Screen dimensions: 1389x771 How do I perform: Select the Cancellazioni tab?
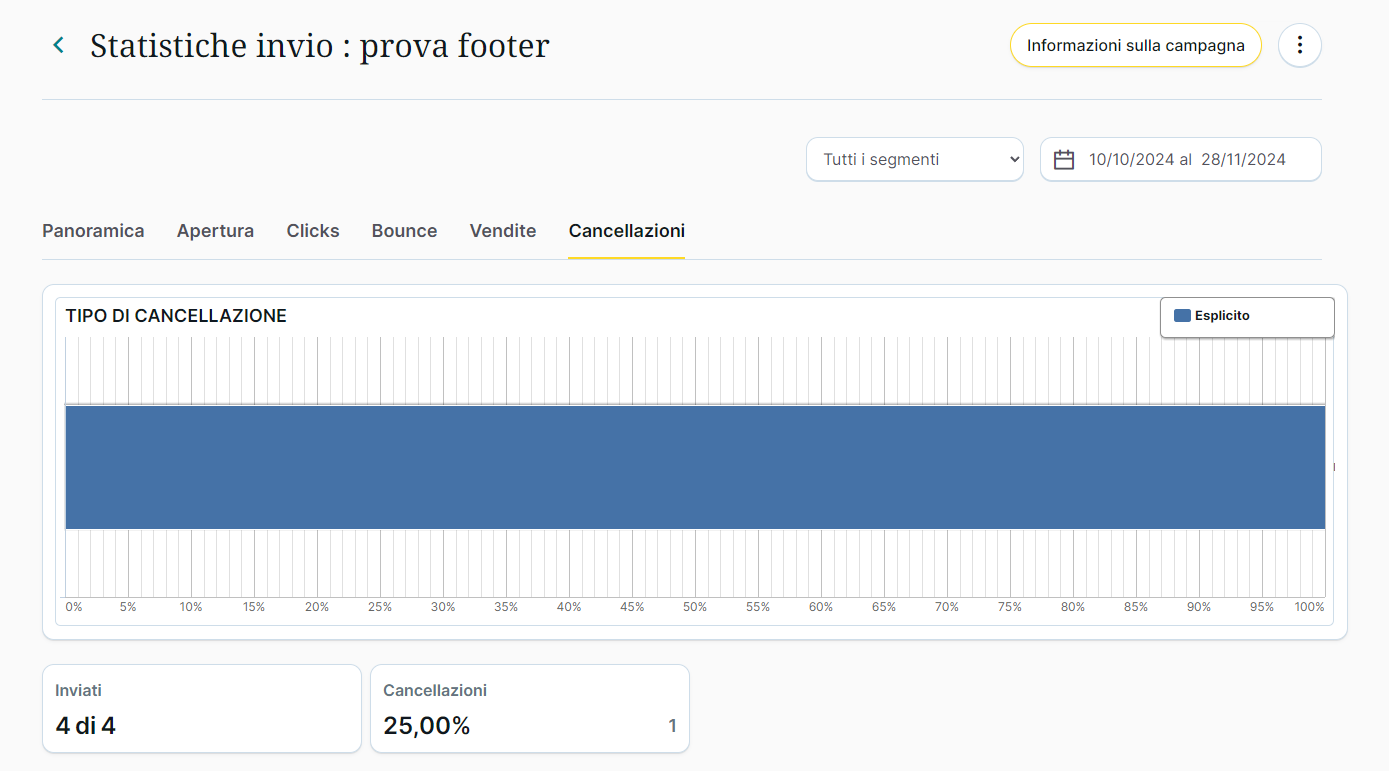[x=626, y=231]
